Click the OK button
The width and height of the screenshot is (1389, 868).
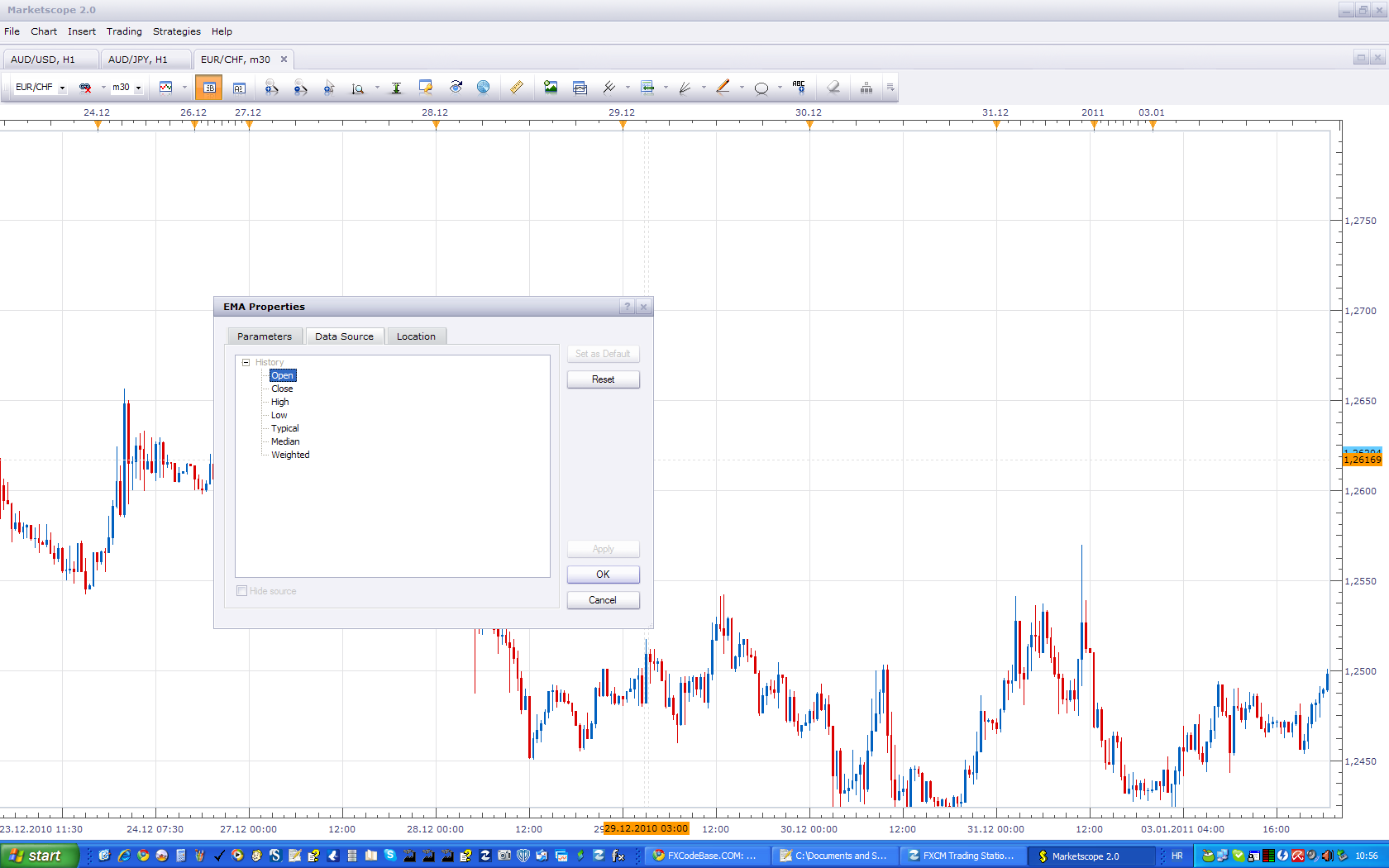coord(603,575)
